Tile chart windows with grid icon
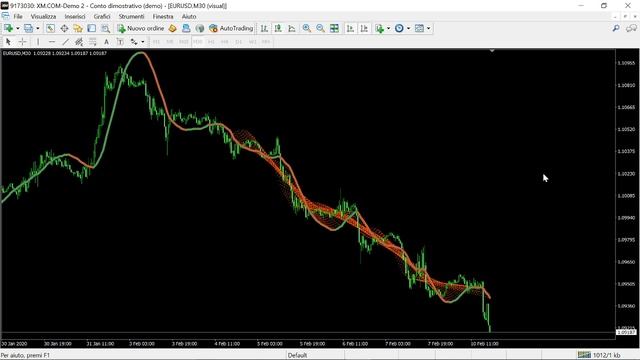This screenshot has width=640, height=360. click(334, 28)
